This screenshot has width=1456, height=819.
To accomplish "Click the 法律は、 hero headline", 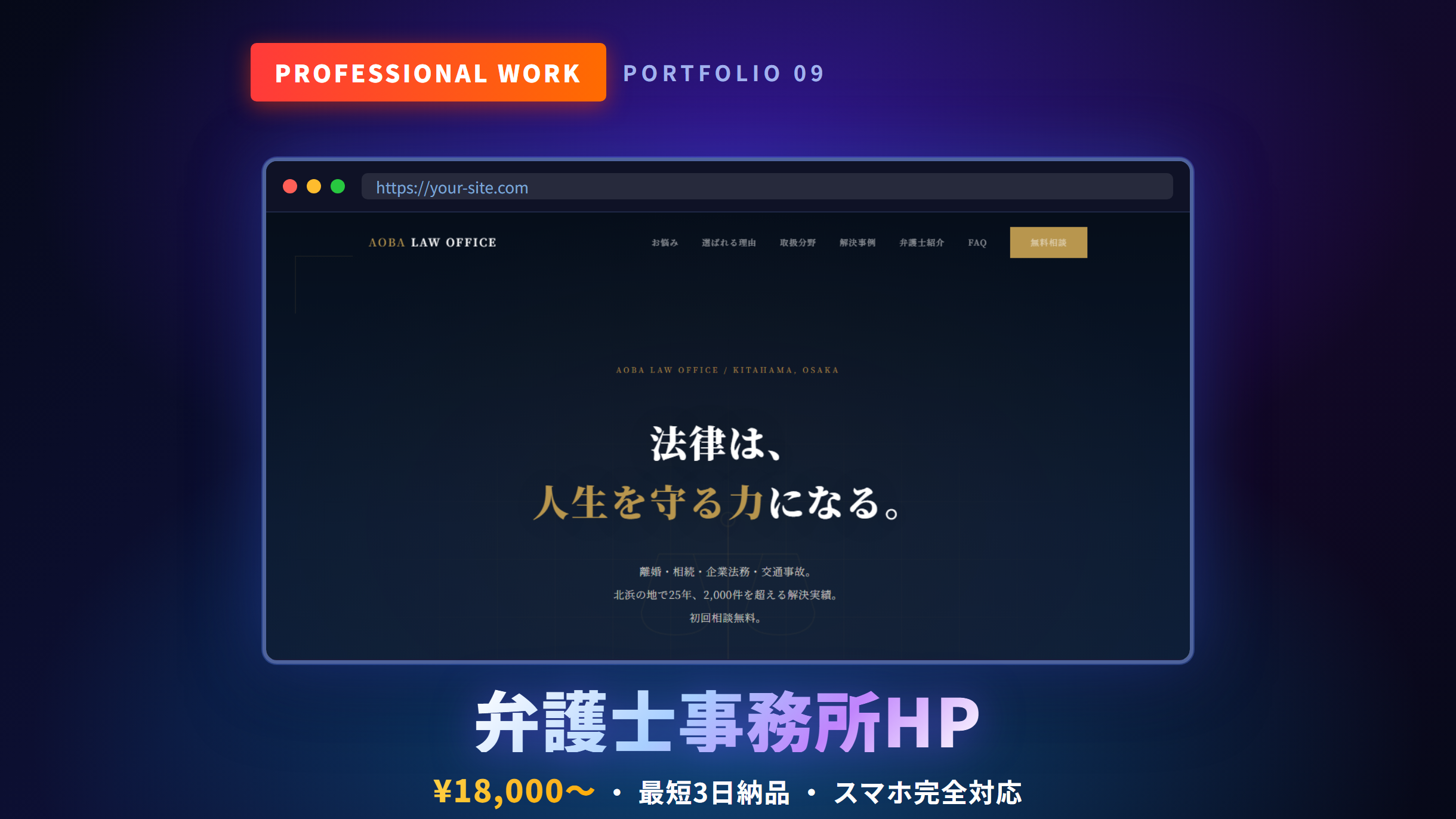I will tap(716, 444).
